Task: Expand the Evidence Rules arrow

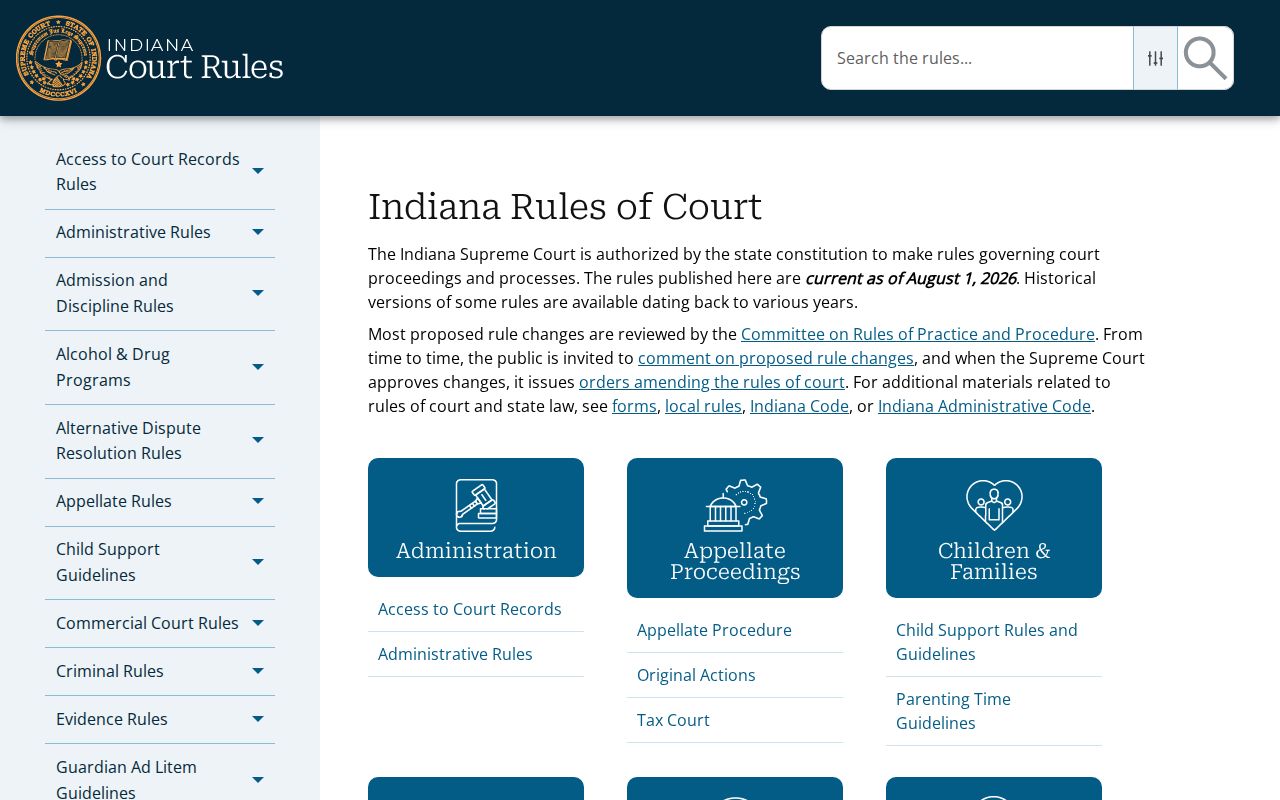Action: coord(258,719)
